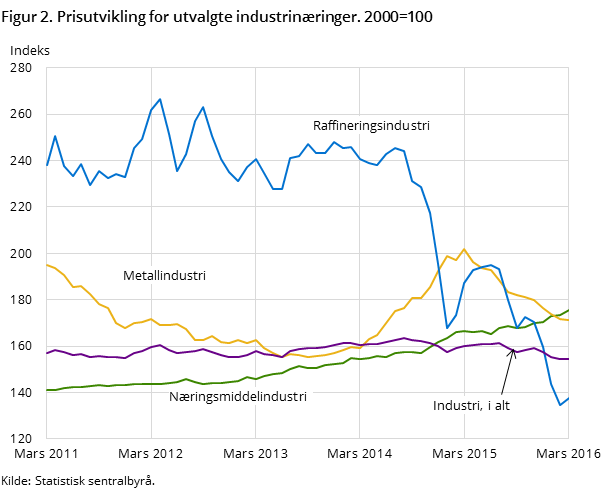
Task: Select the right end of the purple line
Action: pos(568,359)
